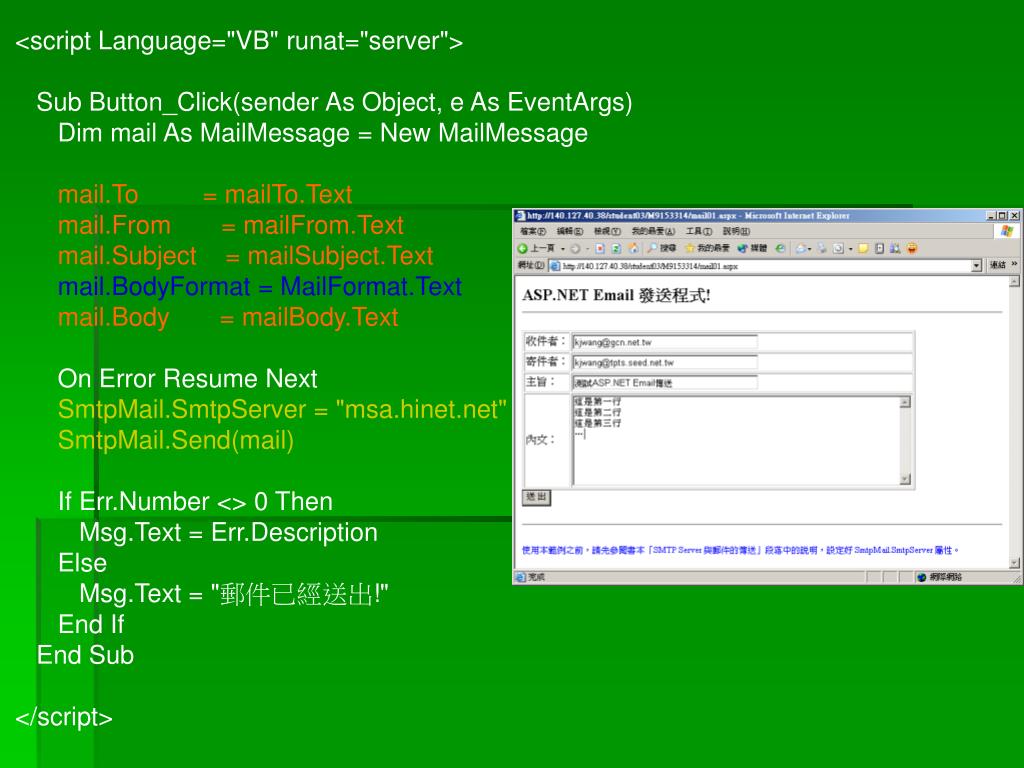Open the Tools (工具) menu
Image resolution: width=1024 pixels, height=768 pixels.
point(699,231)
